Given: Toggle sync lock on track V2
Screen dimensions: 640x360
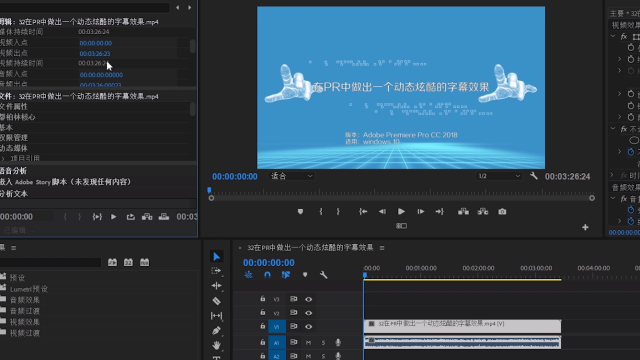Looking at the screenshot, I should [293, 313].
